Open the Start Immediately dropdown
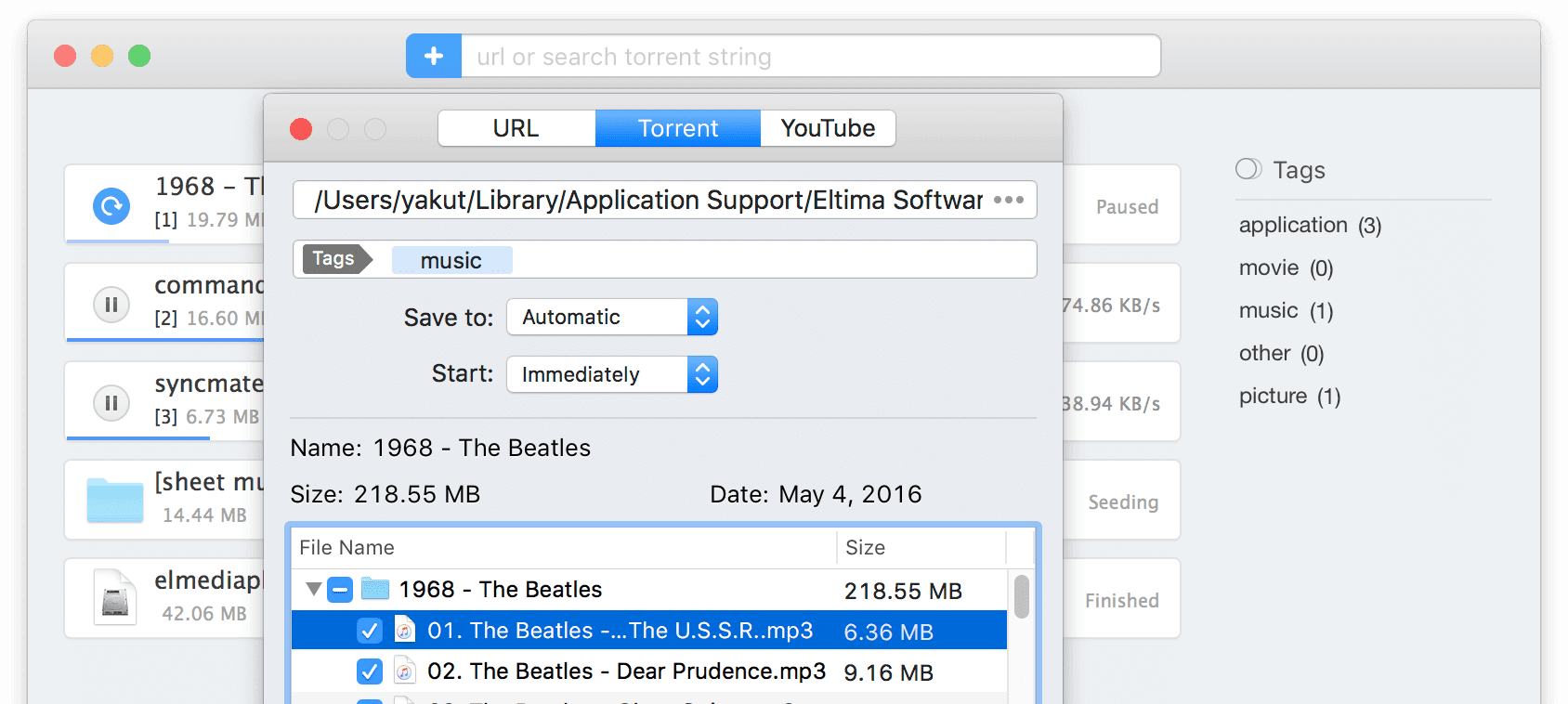Image resolution: width=1568 pixels, height=704 pixels. coord(611,375)
